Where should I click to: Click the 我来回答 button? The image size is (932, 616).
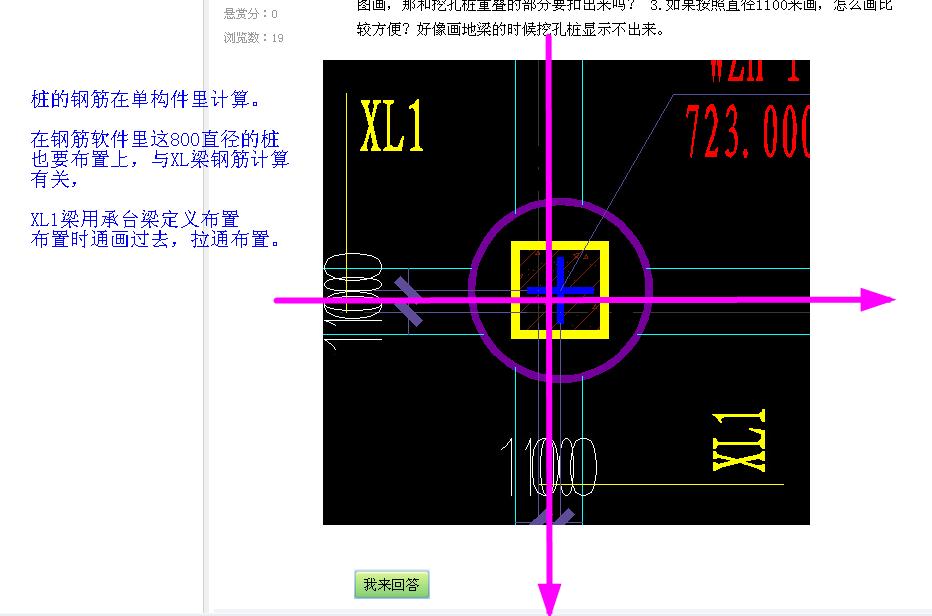[392, 584]
